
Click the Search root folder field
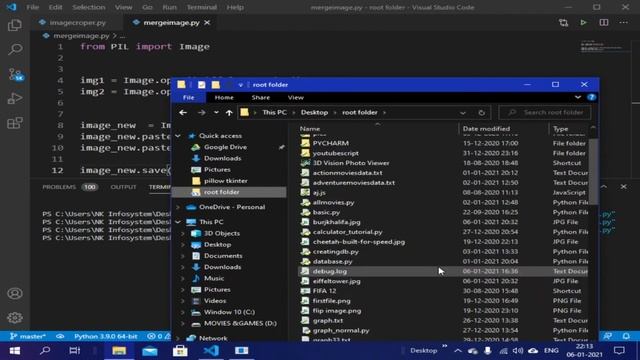coord(545,113)
